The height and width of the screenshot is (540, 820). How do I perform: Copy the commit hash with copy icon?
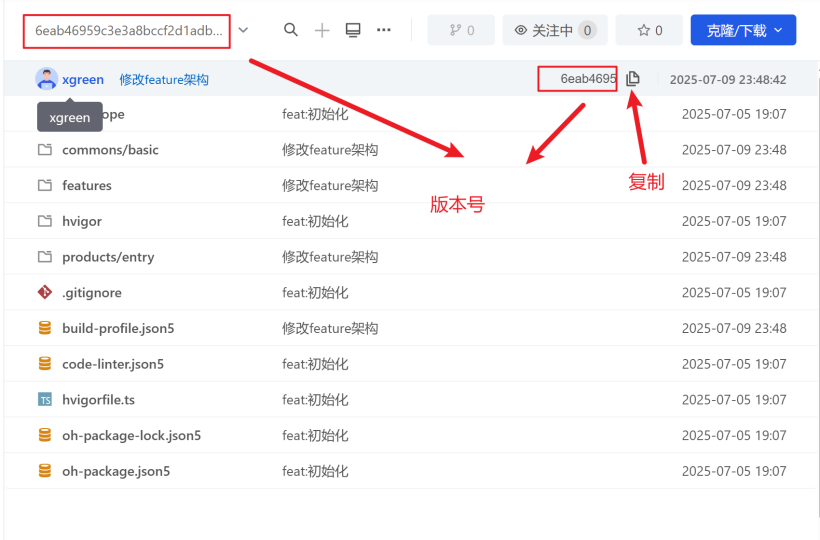633,79
